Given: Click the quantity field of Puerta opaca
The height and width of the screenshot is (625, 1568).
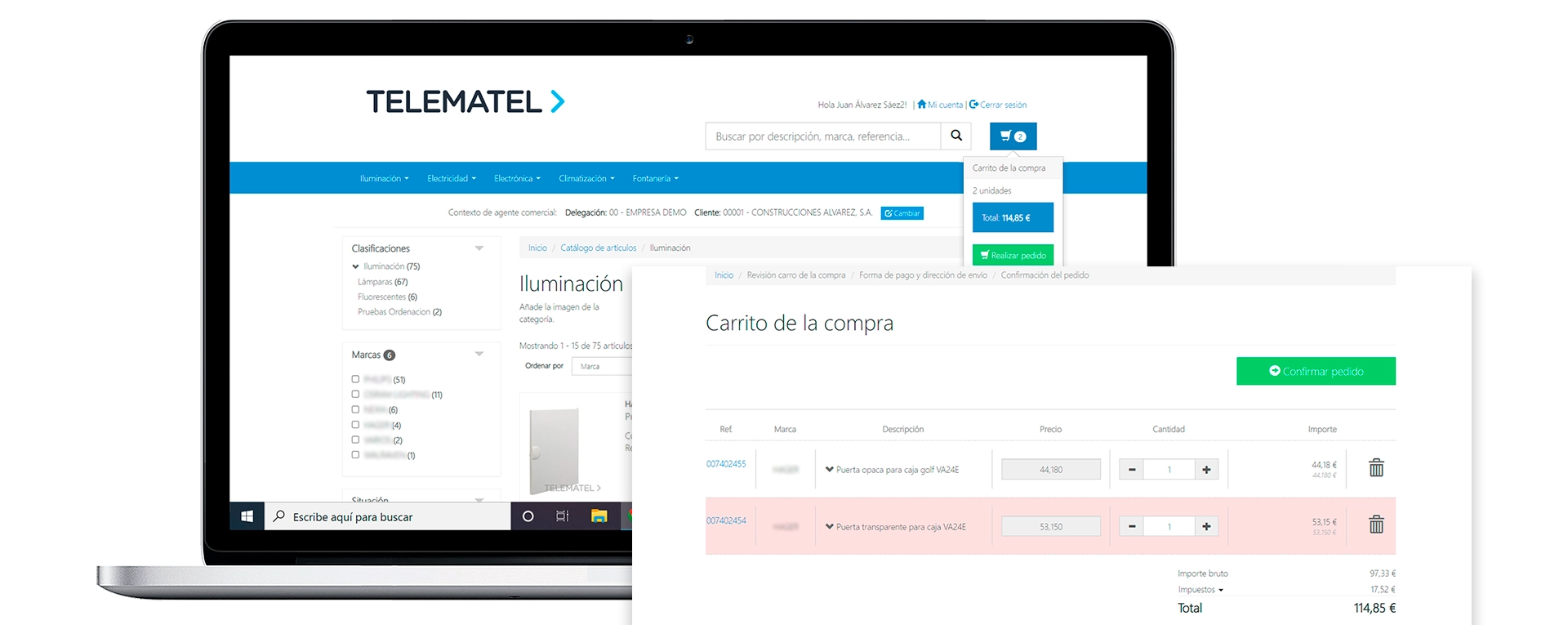Looking at the screenshot, I should pos(1169,469).
